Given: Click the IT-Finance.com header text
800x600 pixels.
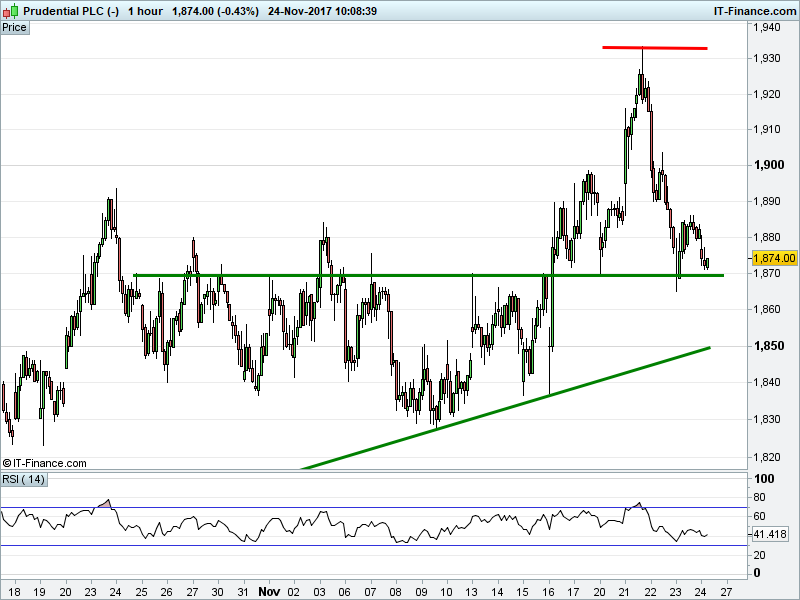Looking at the screenshot, I should pos(755,11).
